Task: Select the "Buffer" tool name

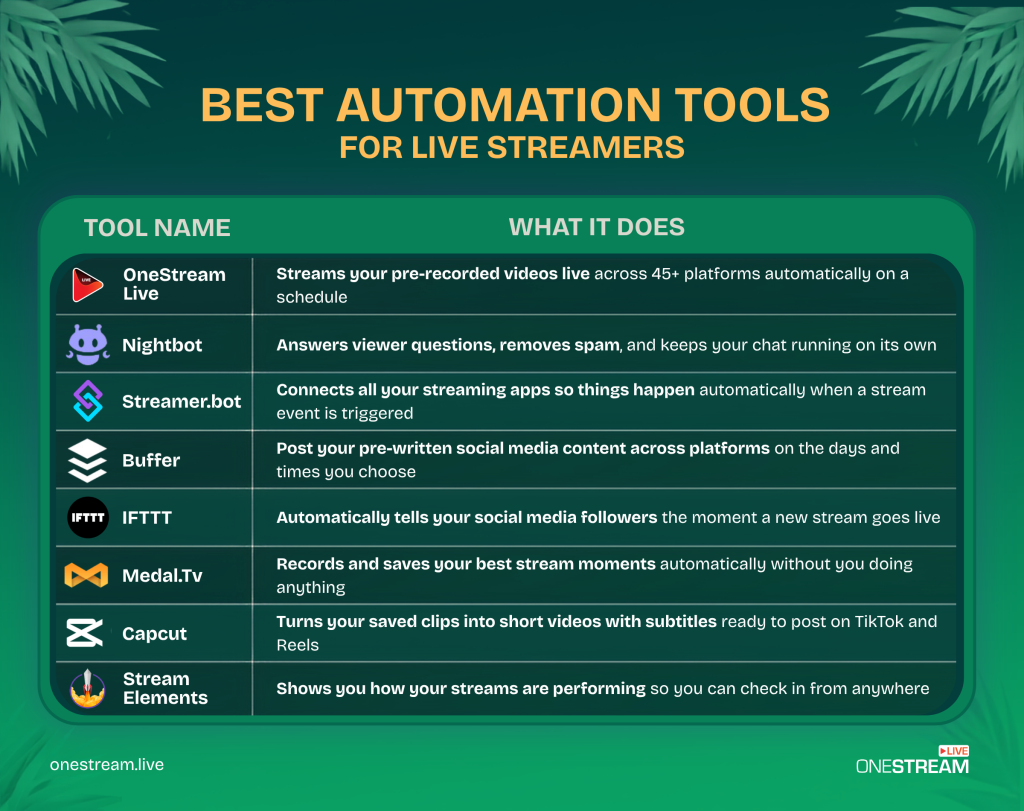Action: pyautogui.click(x=151, y=460)
